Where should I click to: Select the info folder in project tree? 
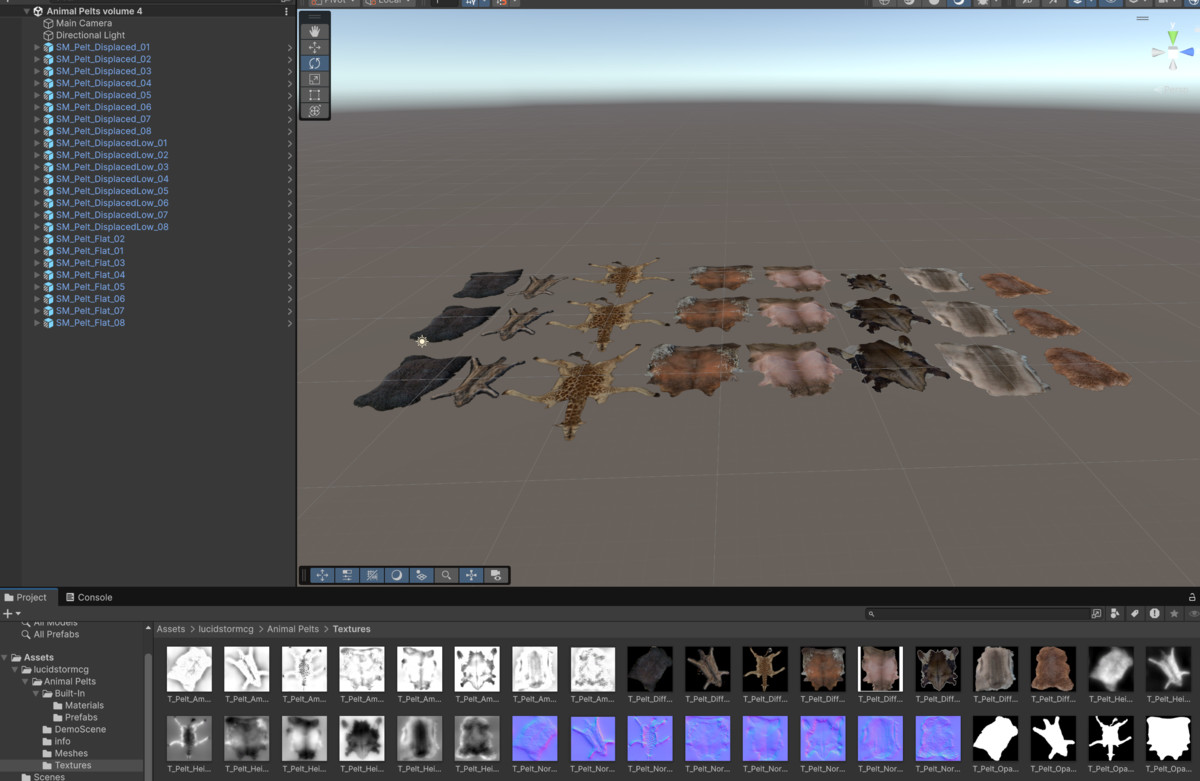(62, 741)
